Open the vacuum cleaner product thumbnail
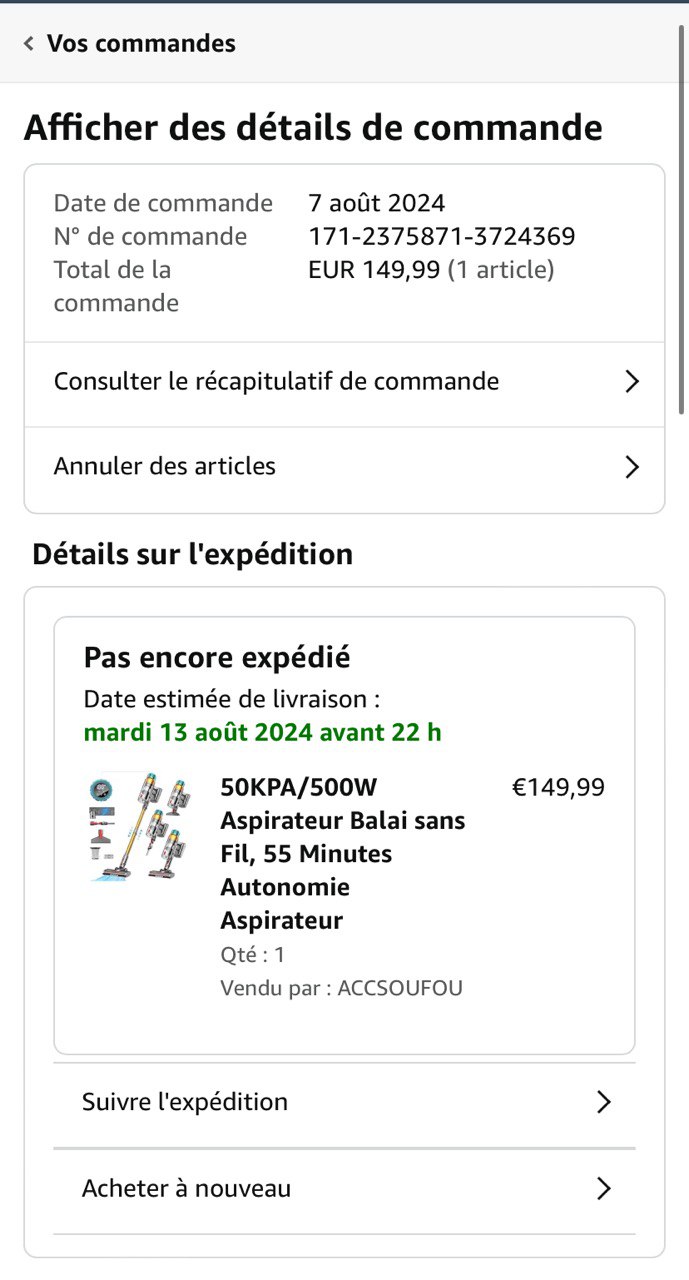 tap(138, 826)
